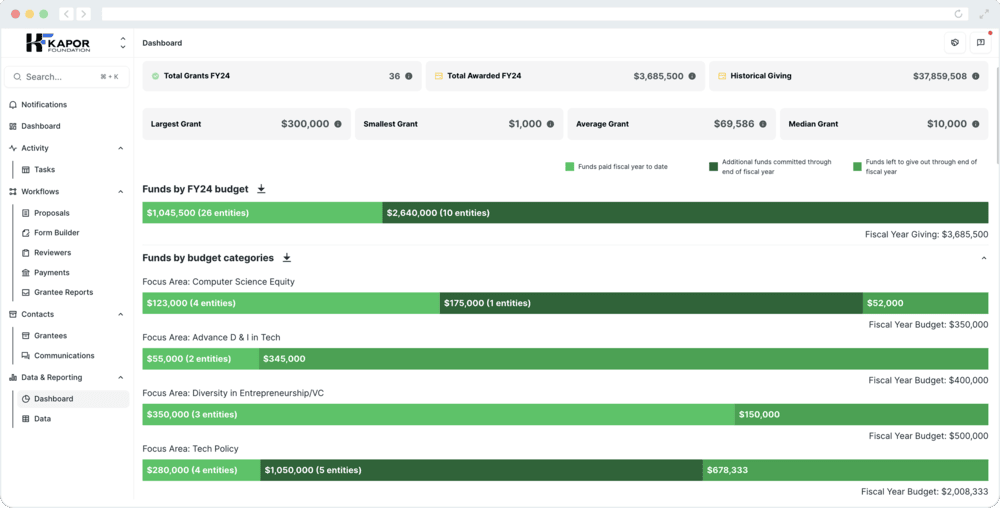Open the organization switcher chevrons
The image size is (1000, 508).
point(122,43)
